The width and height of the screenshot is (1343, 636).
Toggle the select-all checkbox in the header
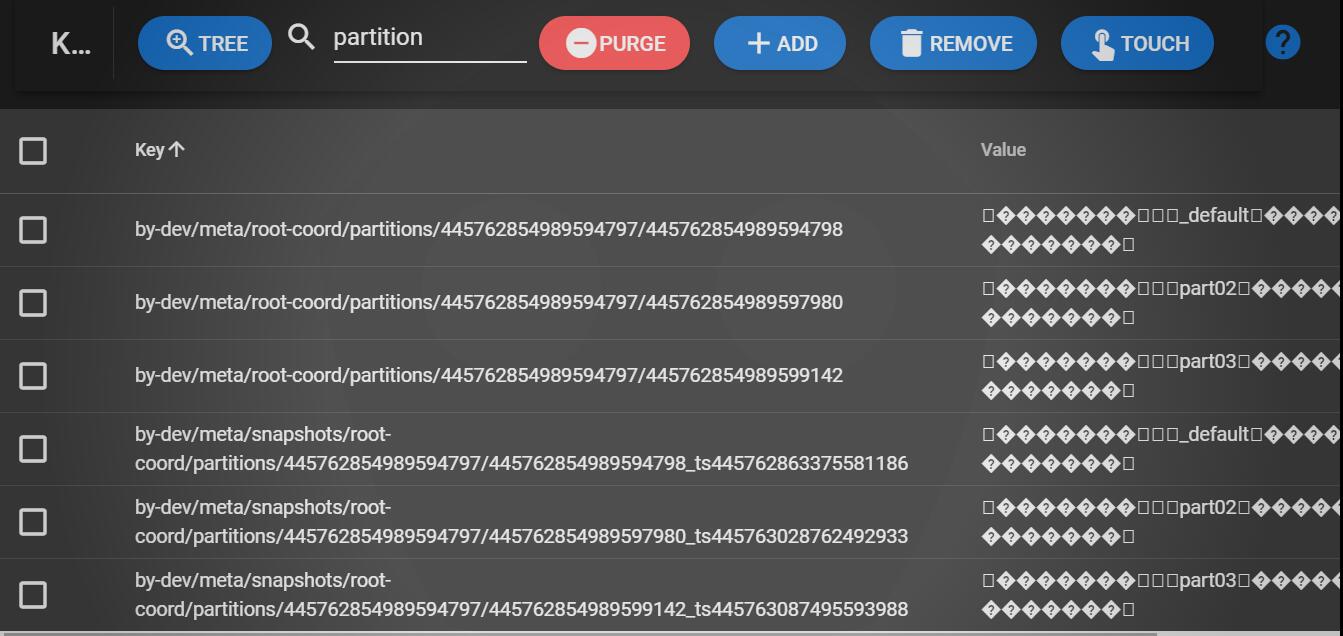click(x=33, y=151)
